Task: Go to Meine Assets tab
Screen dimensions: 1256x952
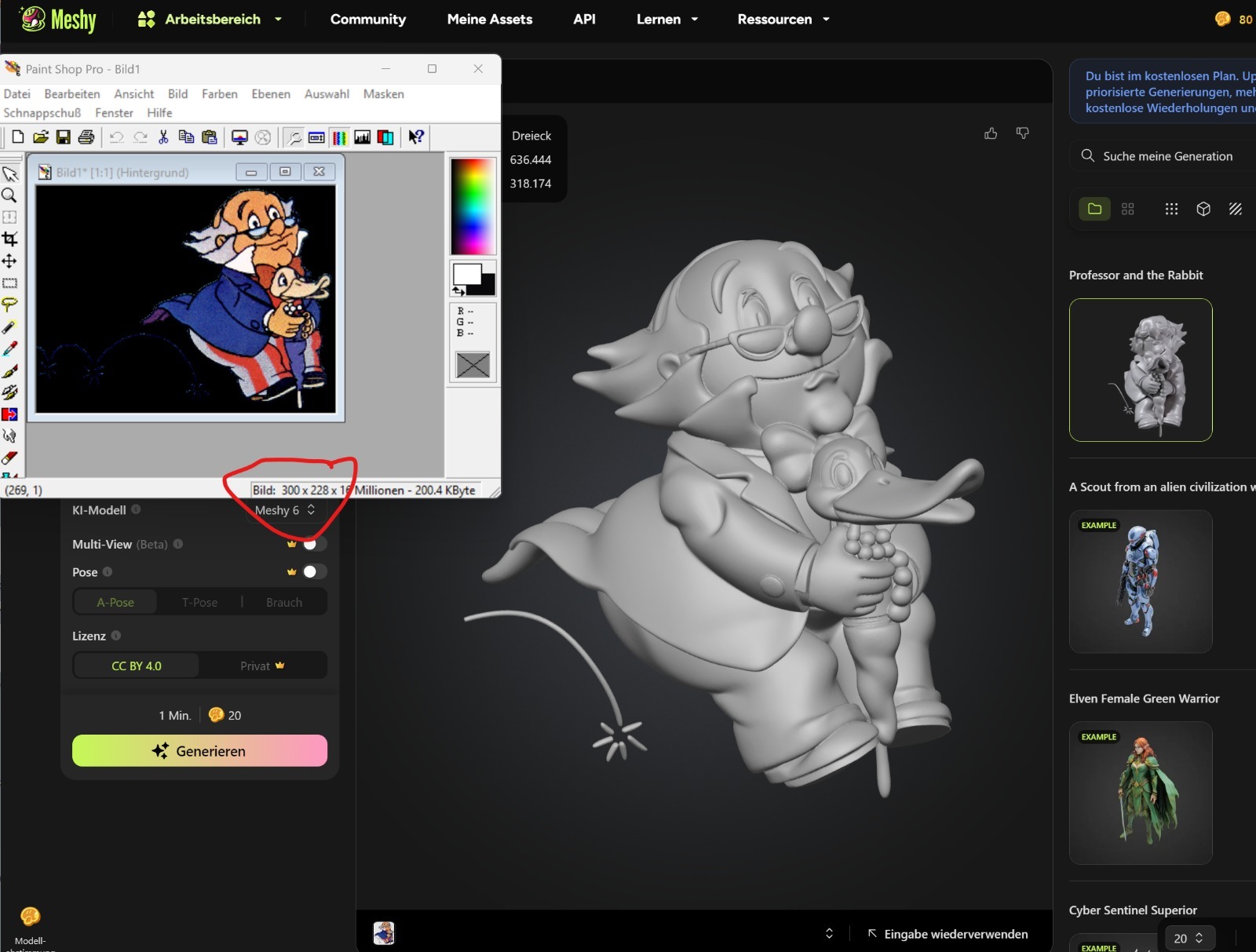Action: [x=489, y=19]
